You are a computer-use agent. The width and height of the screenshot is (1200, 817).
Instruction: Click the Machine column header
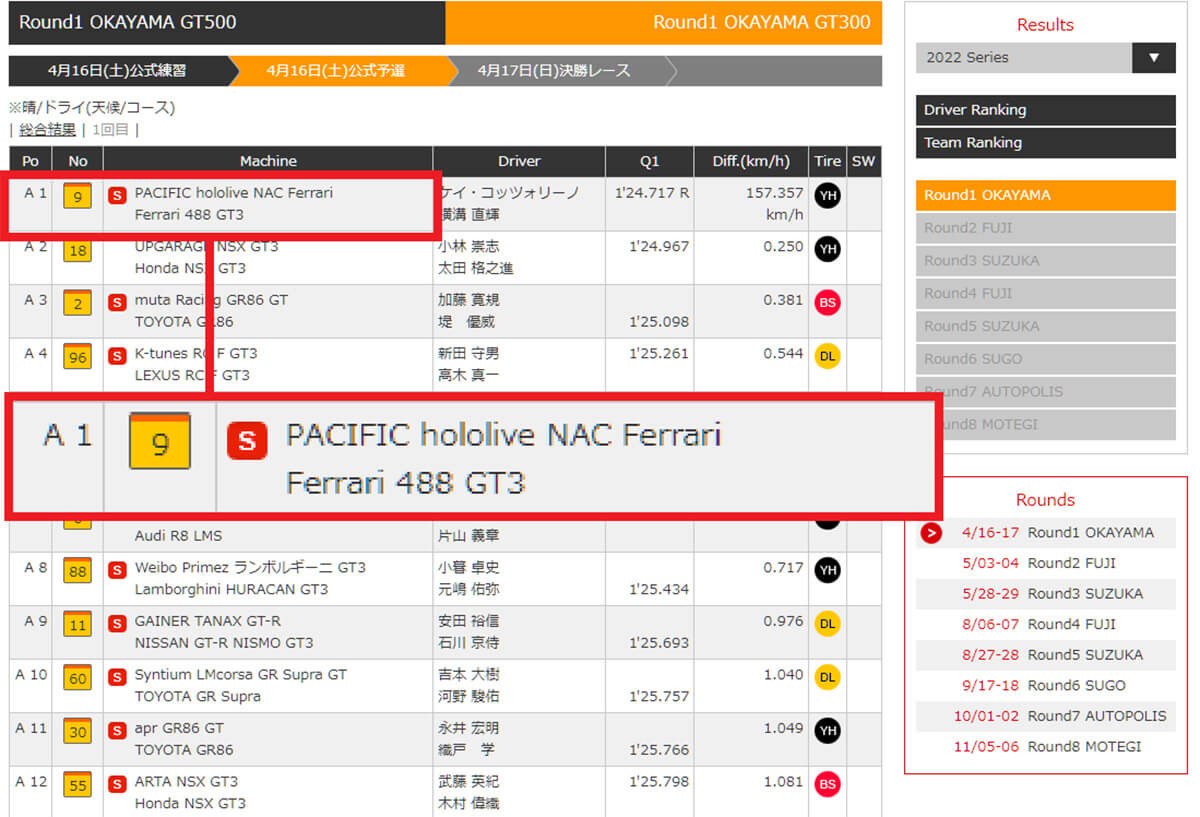click(x=268, y=161)
